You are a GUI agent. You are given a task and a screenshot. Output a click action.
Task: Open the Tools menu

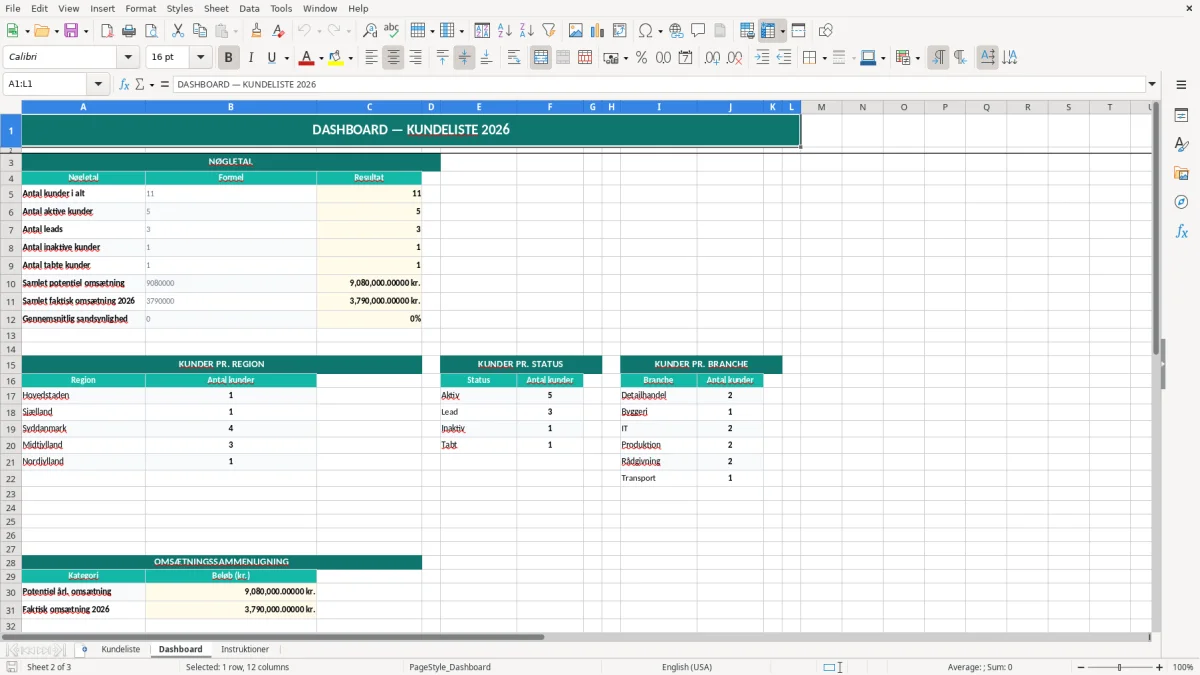coord(281,8)
